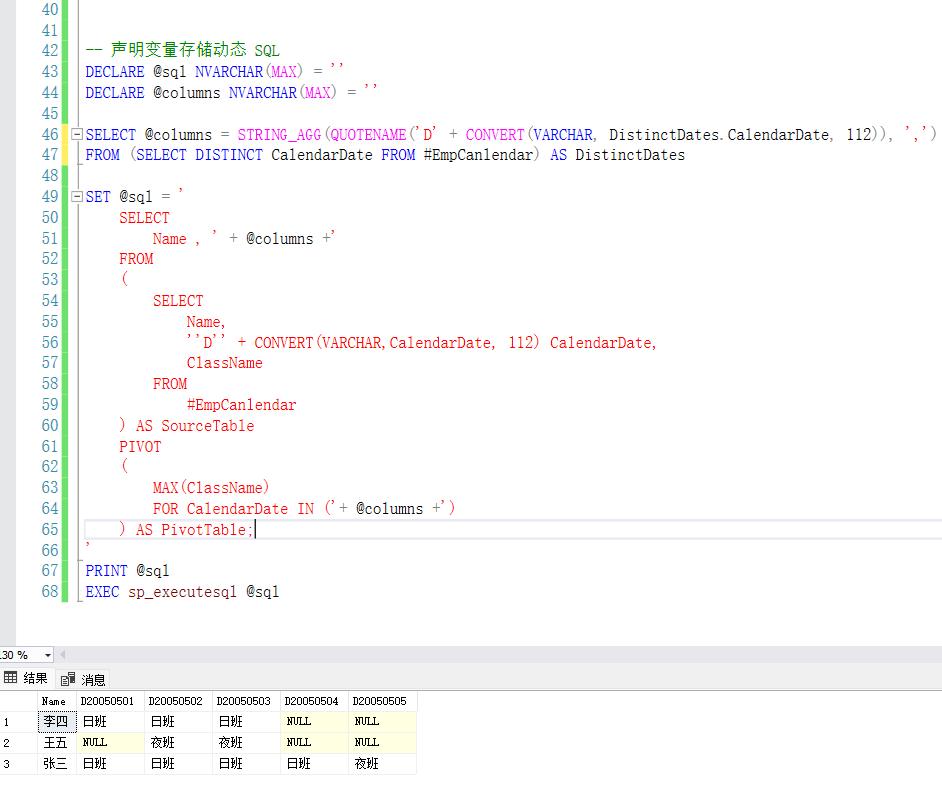Switch to the 结果 results tab
The height and width of the screenshot is (793, 942).
[x=27, y=678]
